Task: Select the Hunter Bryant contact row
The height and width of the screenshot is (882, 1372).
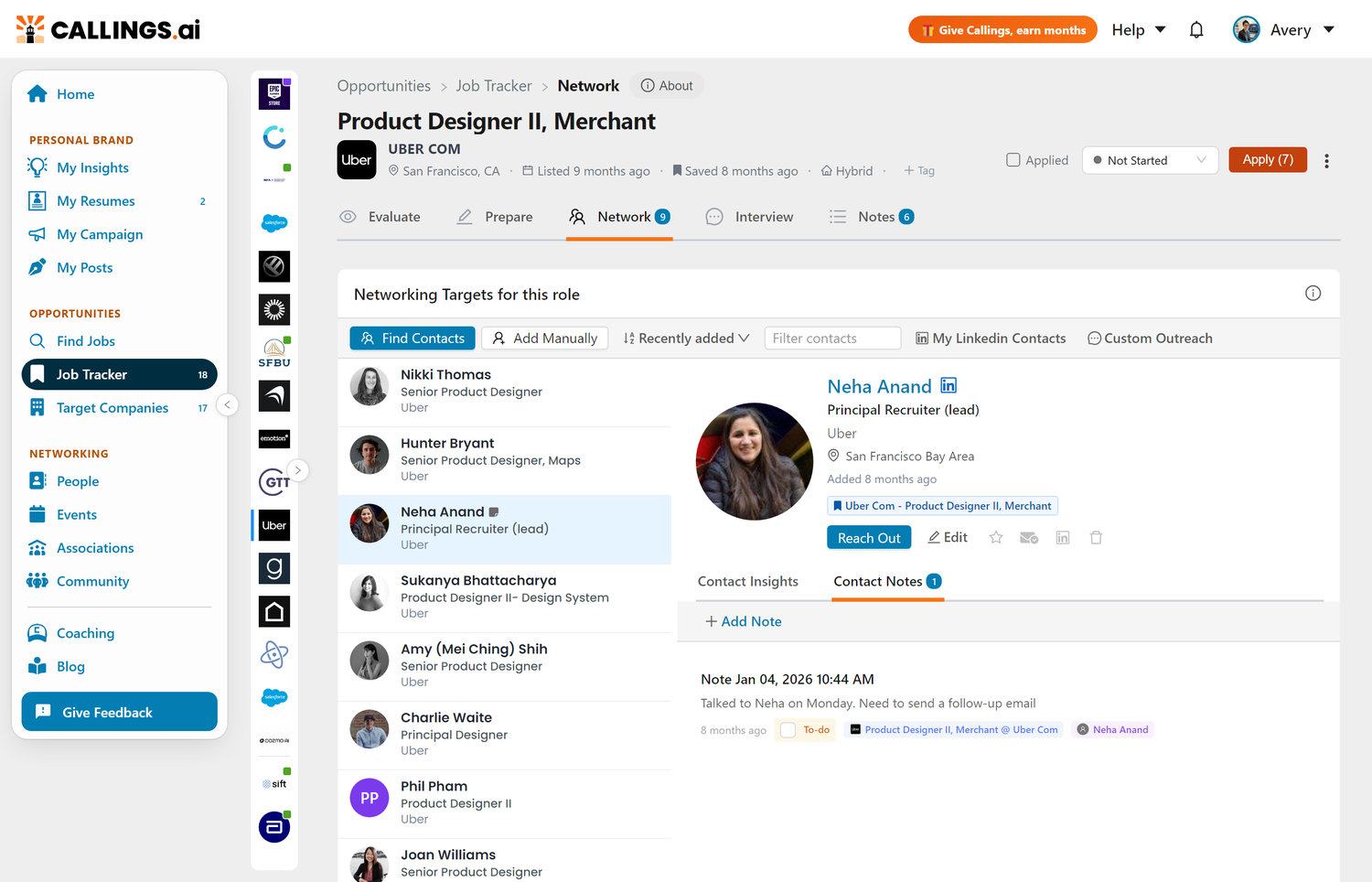Action: click(504, 461)
